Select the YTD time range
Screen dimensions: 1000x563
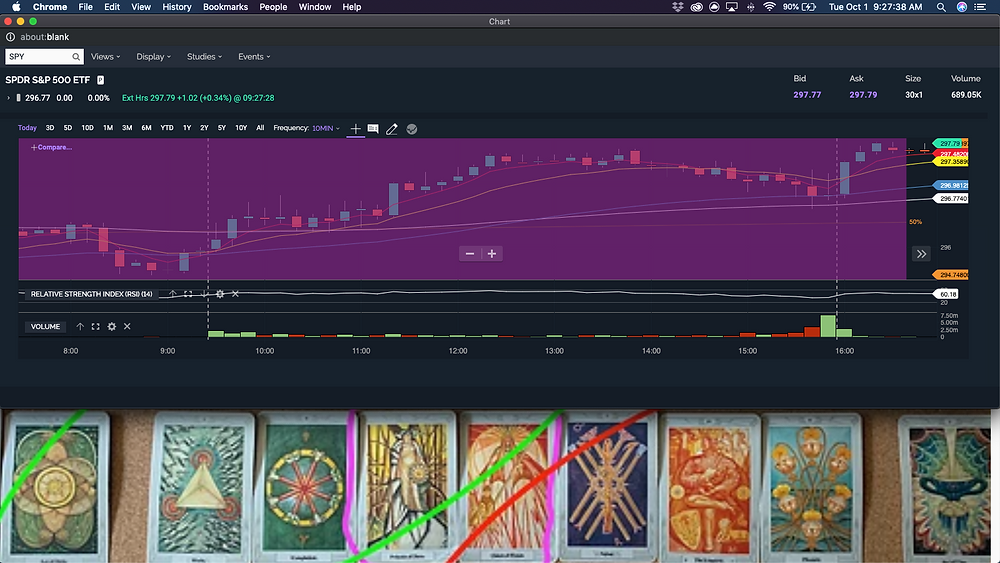click(166, 128)
